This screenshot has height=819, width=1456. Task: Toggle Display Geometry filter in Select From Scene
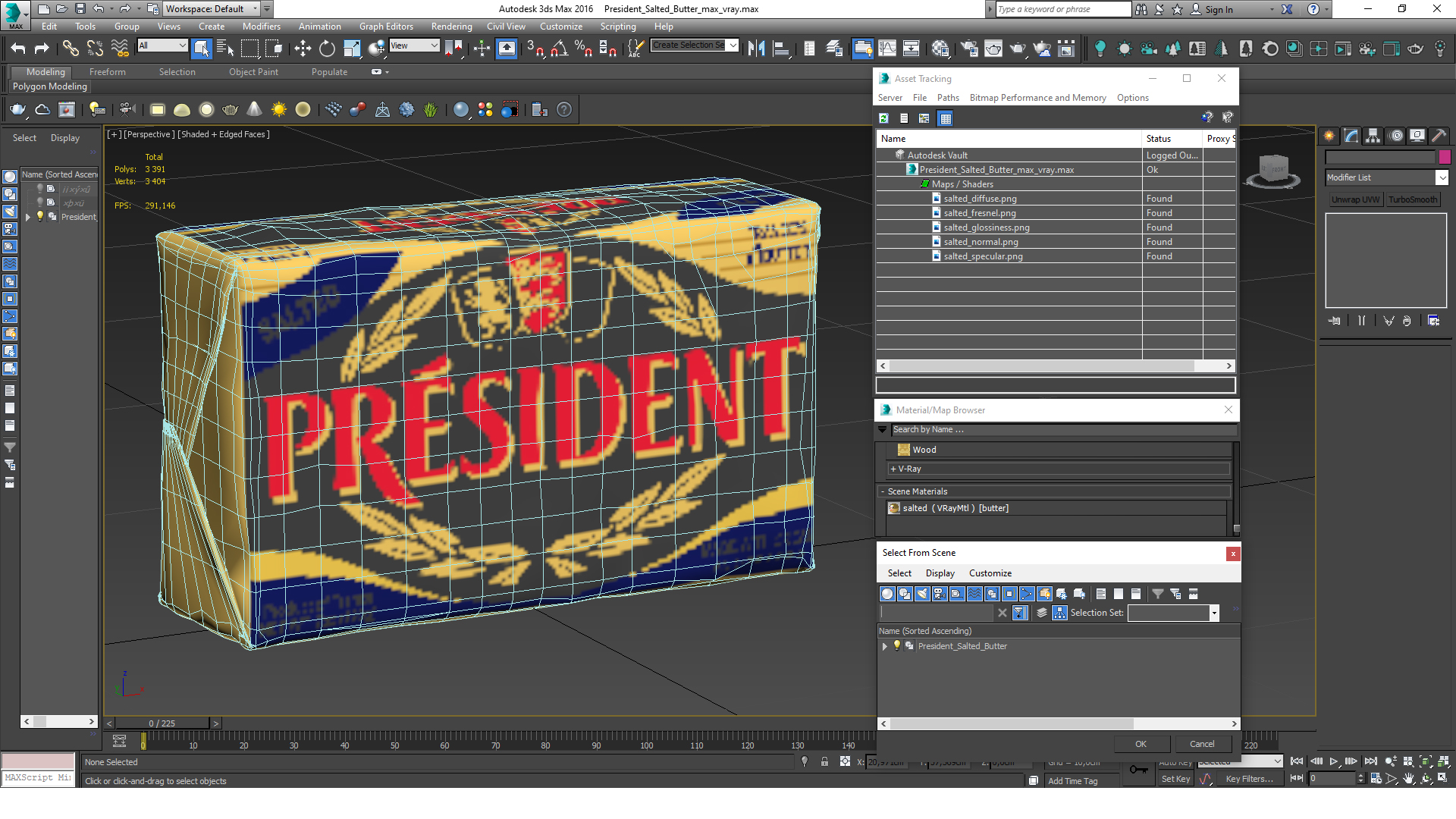click(x=887, y=594)
